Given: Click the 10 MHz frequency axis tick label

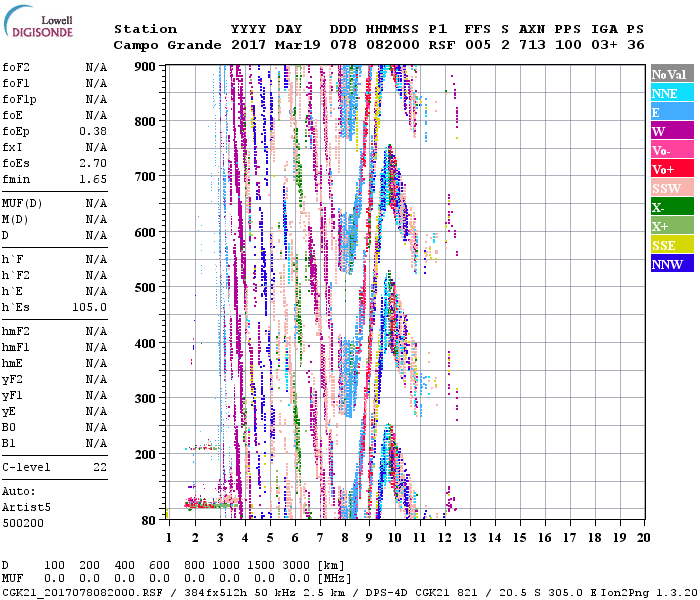Looking at the screenshot, I should pos(394,538).
